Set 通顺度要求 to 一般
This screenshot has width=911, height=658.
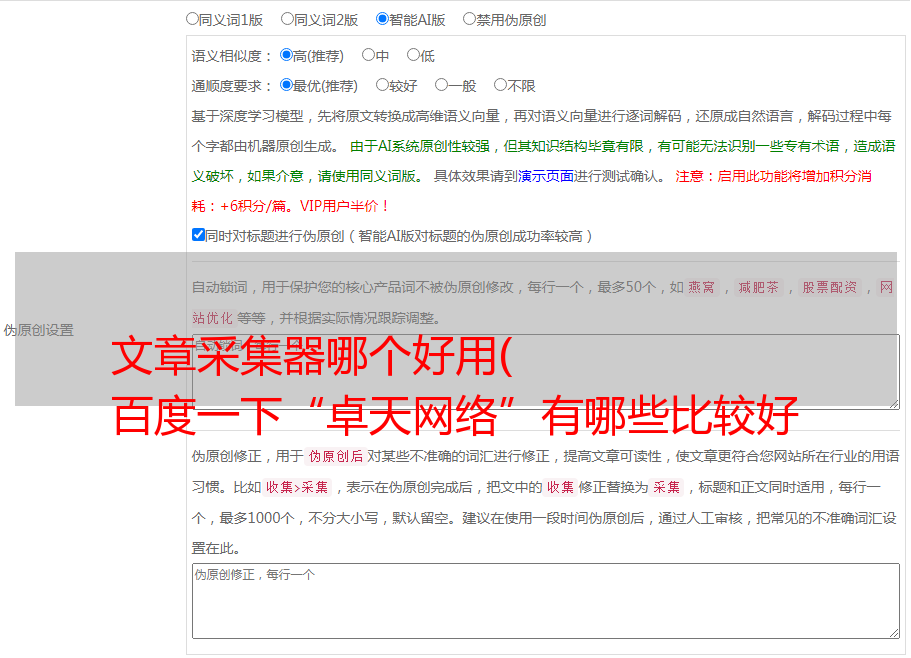pyautogui.click(x=442, y=85)
